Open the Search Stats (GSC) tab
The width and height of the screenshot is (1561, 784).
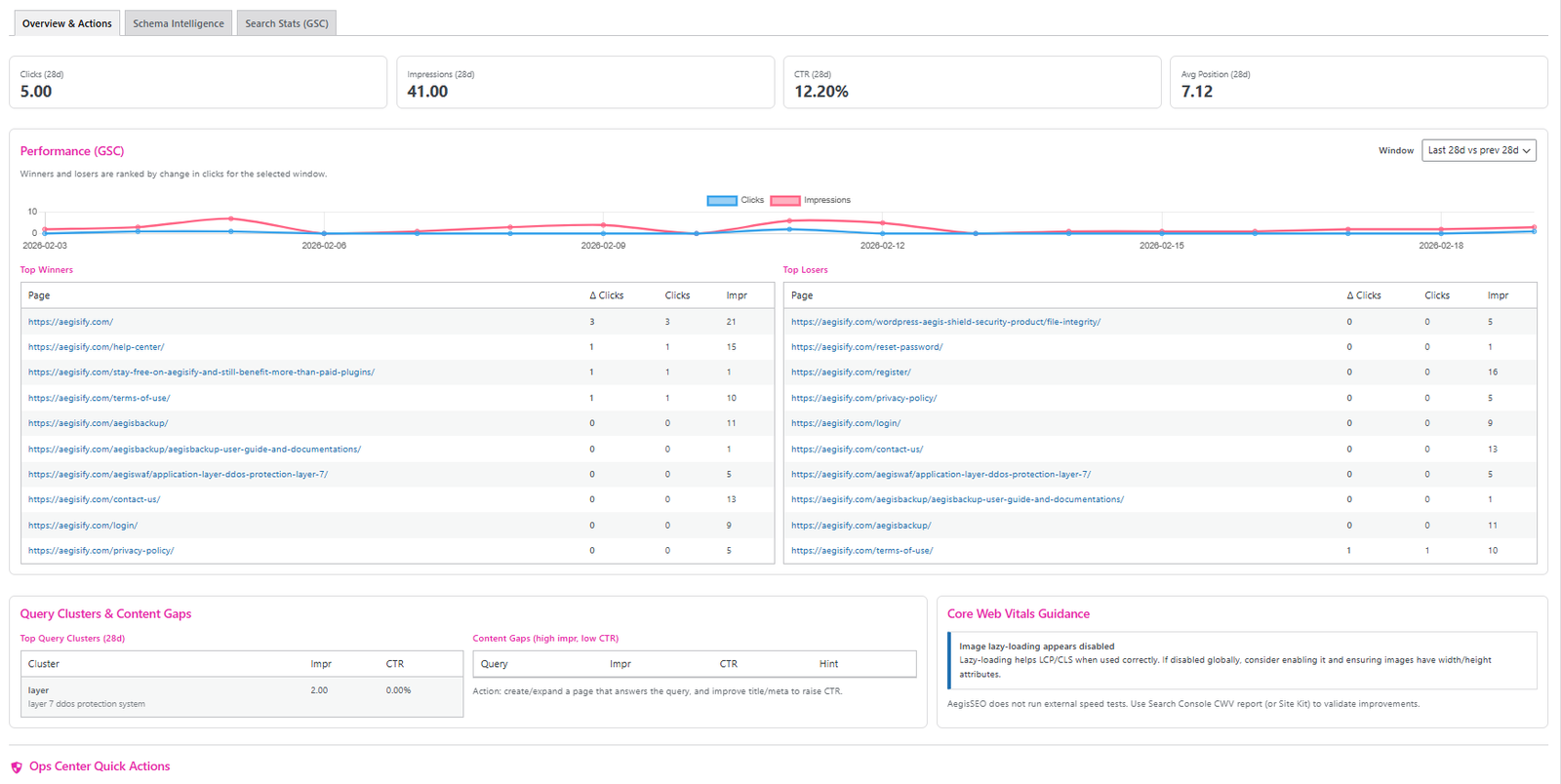pyautogui.click(x=287, y=23)
